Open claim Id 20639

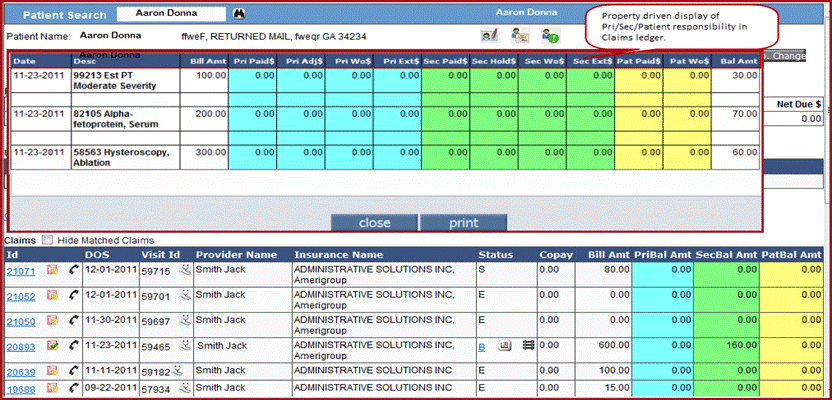coord(21,371)
